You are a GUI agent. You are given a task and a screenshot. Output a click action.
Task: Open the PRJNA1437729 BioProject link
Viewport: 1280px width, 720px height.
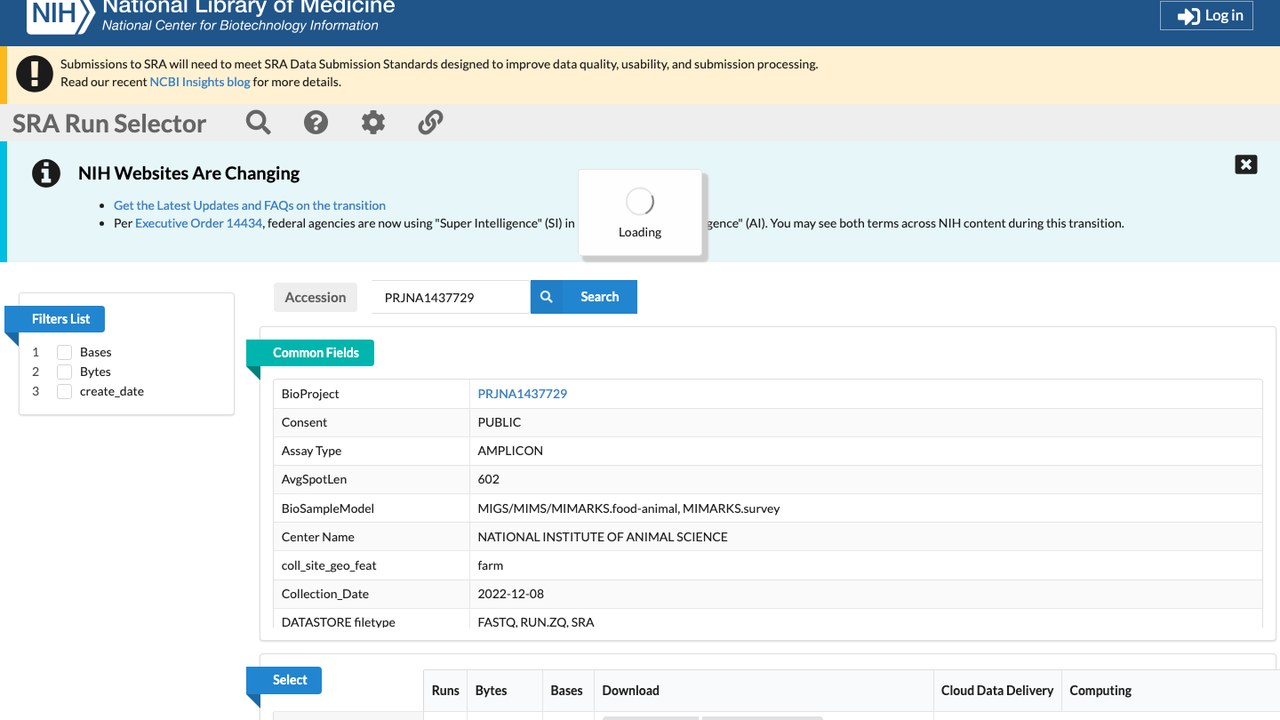click(x=522, y=394)
